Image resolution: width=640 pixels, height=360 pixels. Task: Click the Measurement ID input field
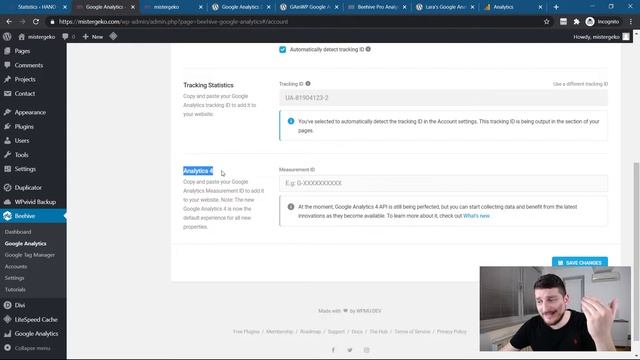point(443,183)
